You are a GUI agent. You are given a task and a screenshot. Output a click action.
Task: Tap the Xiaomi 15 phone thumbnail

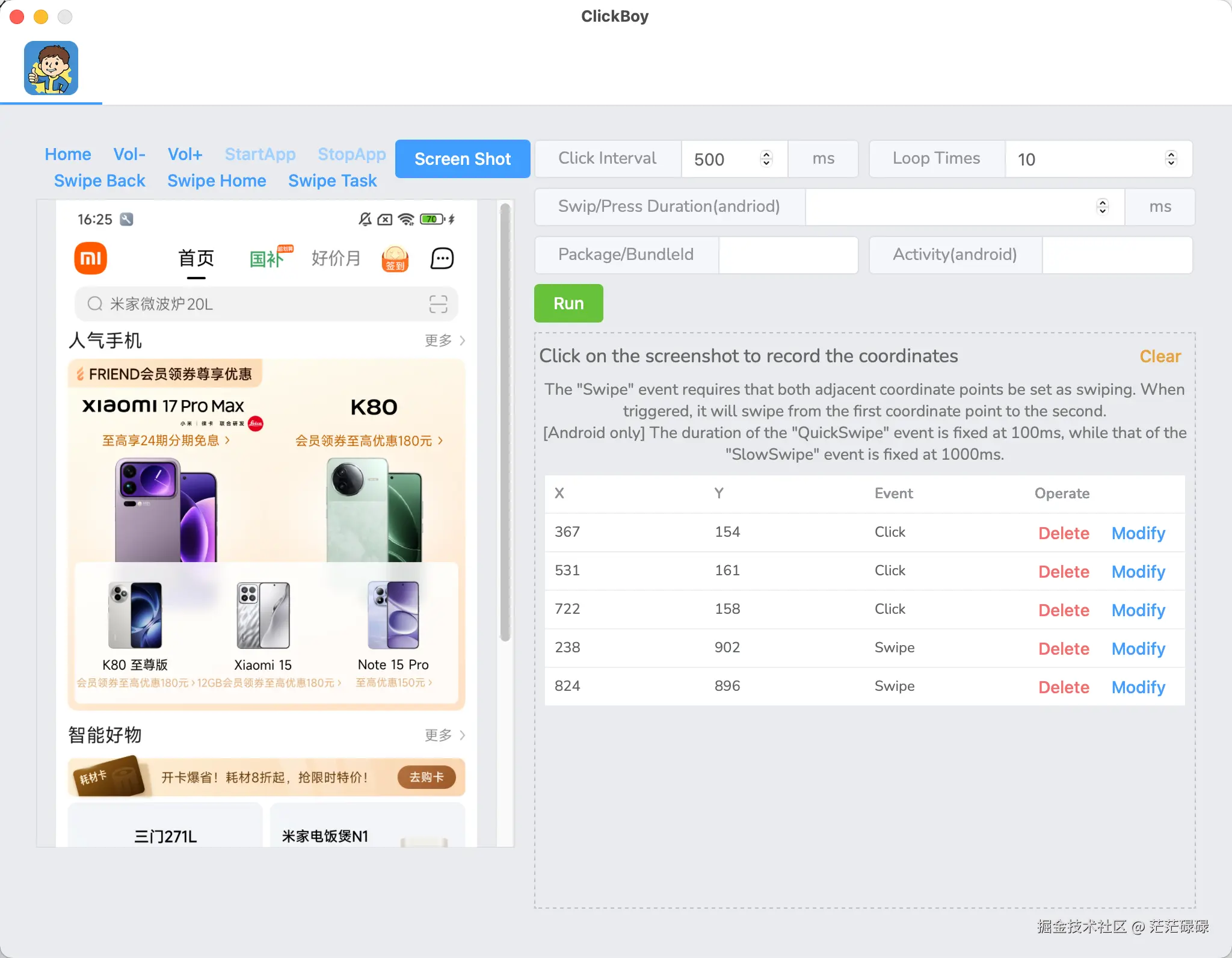click(263, 615)
